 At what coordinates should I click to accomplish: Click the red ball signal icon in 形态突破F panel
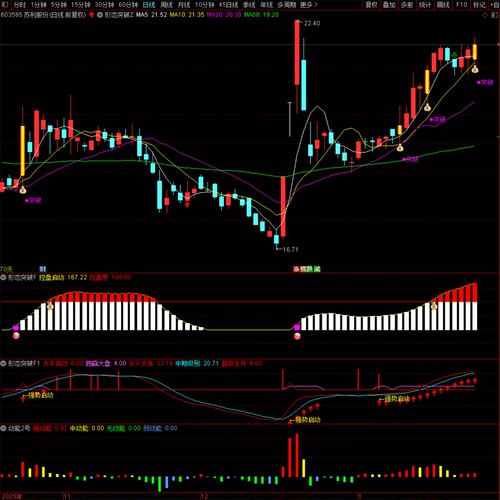pyautogui.click(x=16, y=335)
